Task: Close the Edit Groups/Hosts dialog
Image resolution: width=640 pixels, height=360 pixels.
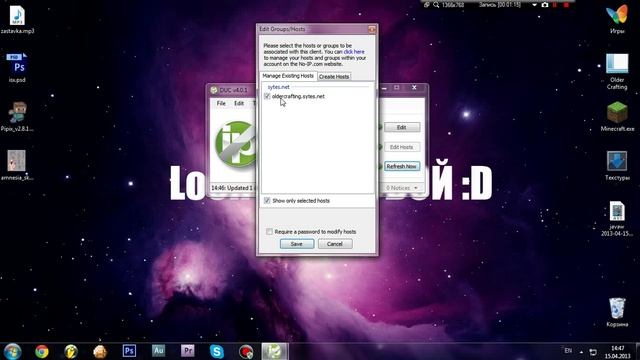Action: (371, 29)
